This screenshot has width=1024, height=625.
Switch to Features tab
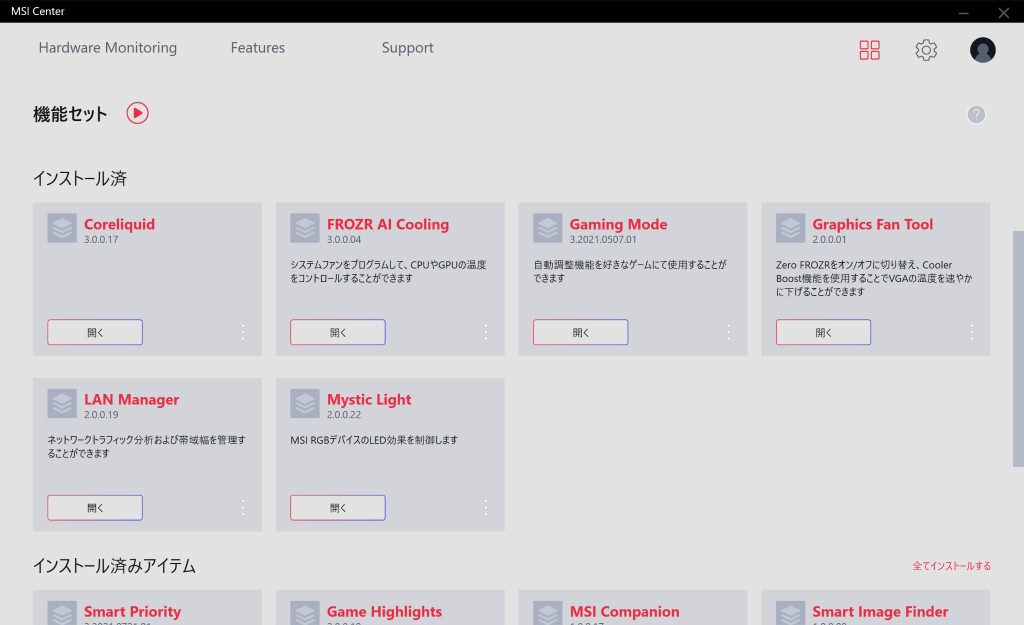coord(257,48)
